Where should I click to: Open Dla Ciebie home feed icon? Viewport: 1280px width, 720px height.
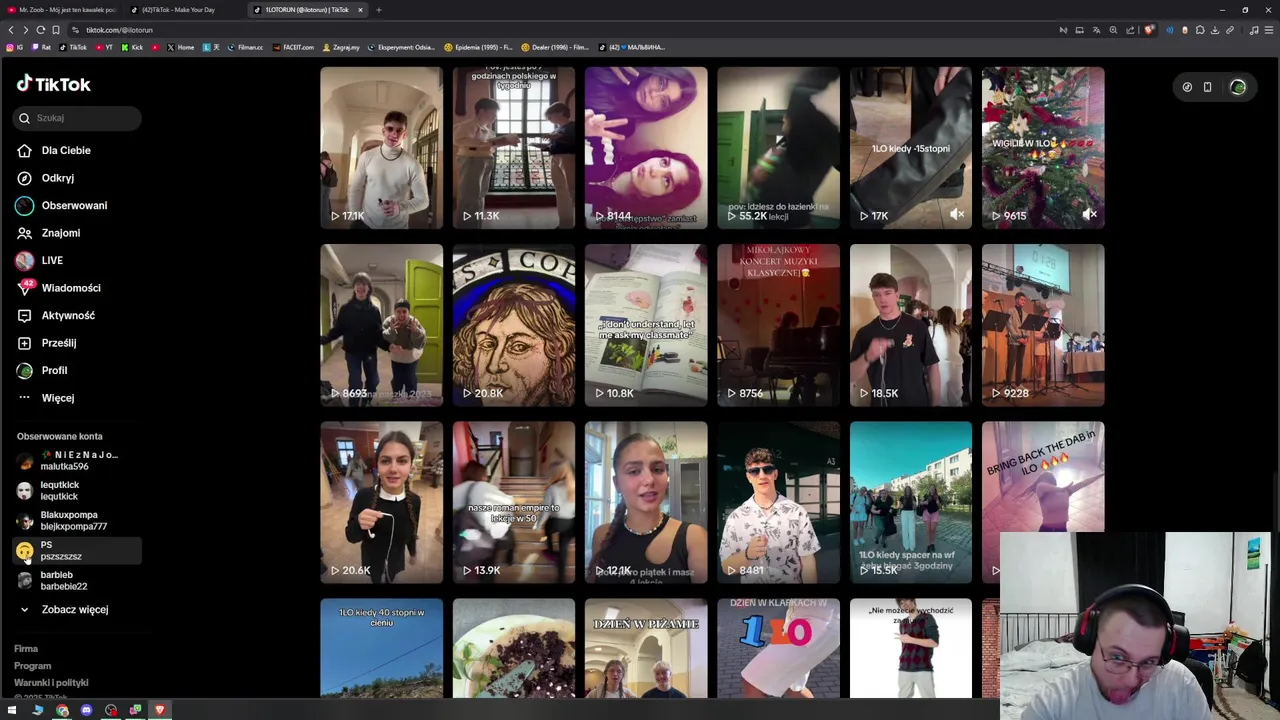coord(24,150)
